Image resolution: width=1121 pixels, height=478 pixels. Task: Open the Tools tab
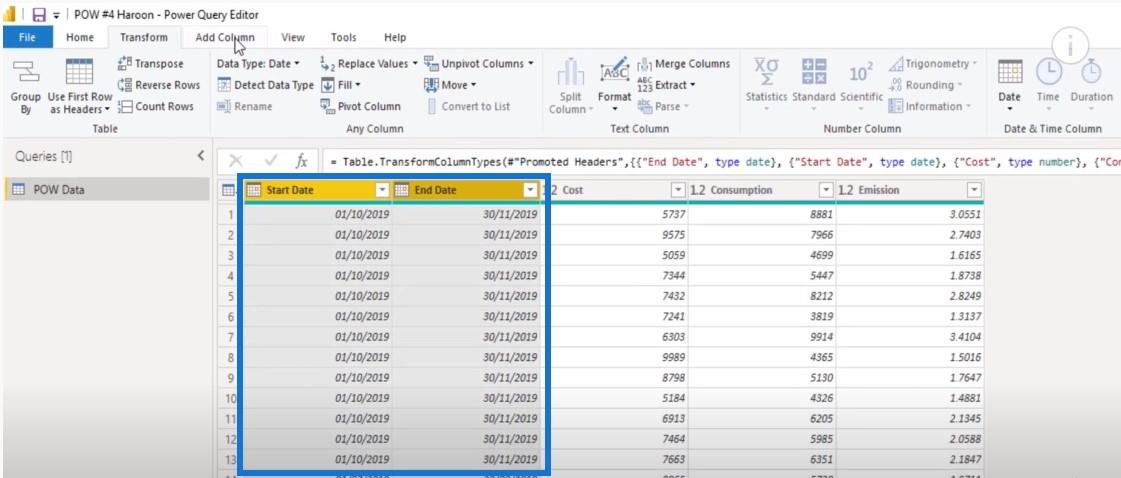click(x=344, y=37)
